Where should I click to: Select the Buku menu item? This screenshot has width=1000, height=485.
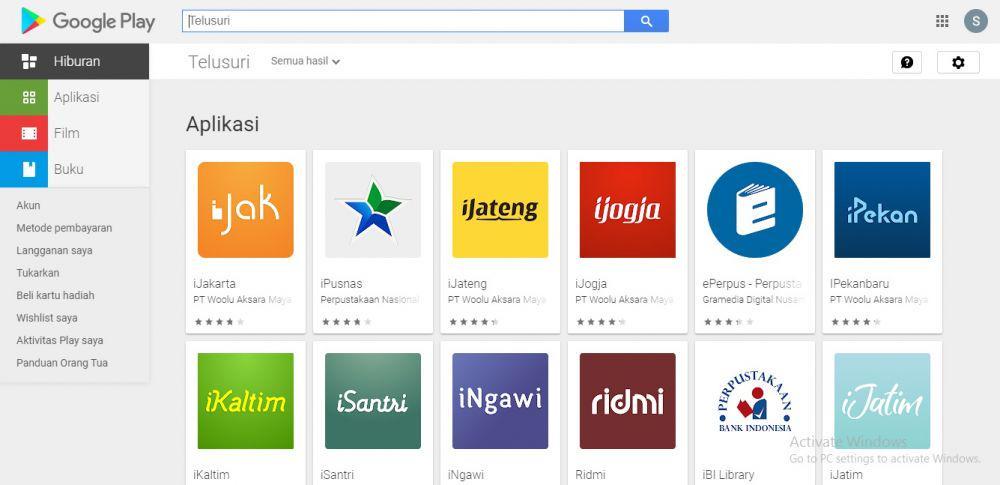click(x=75, y=169)
